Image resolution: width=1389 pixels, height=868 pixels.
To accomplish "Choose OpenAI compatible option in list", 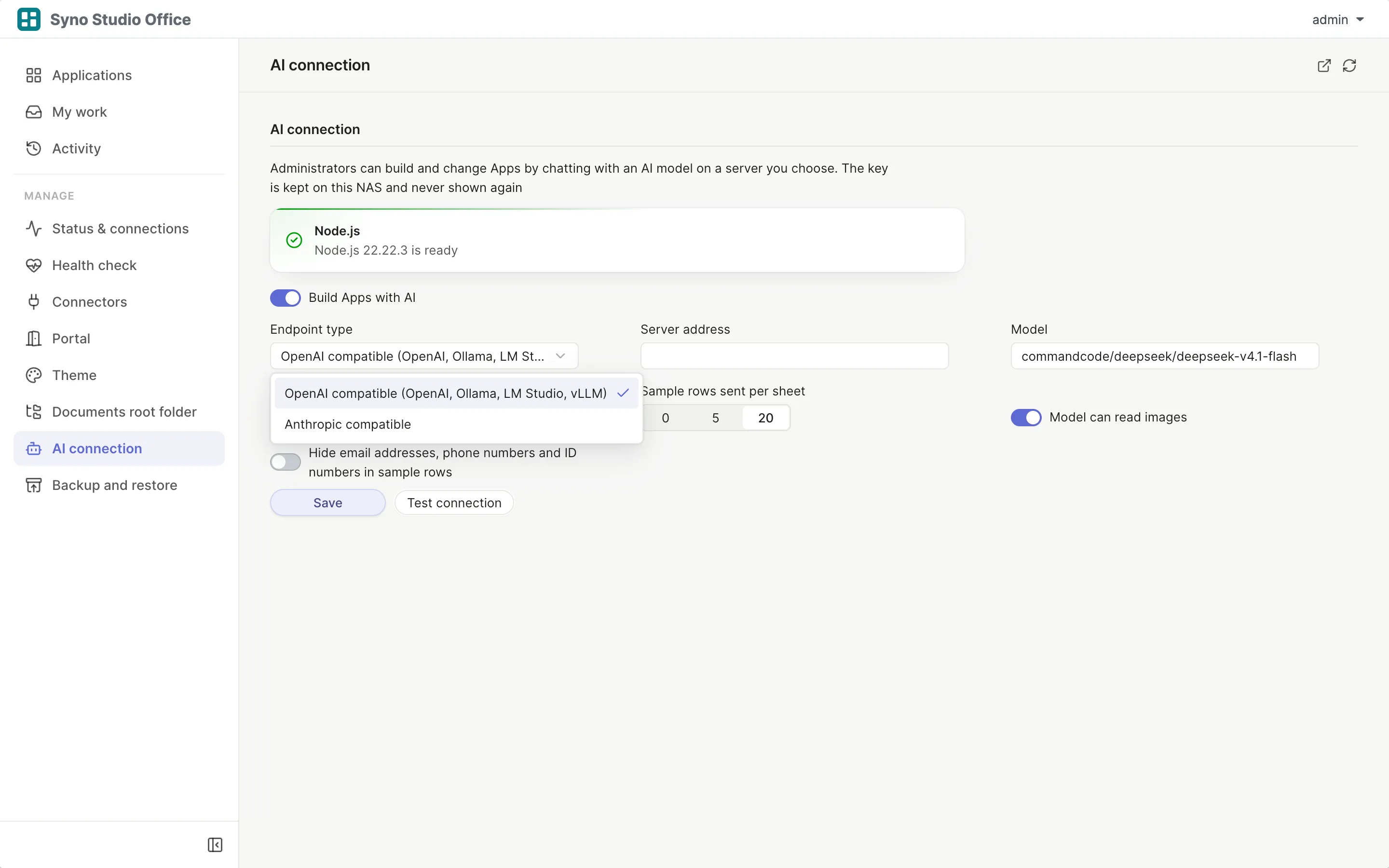I will (456, 393).
